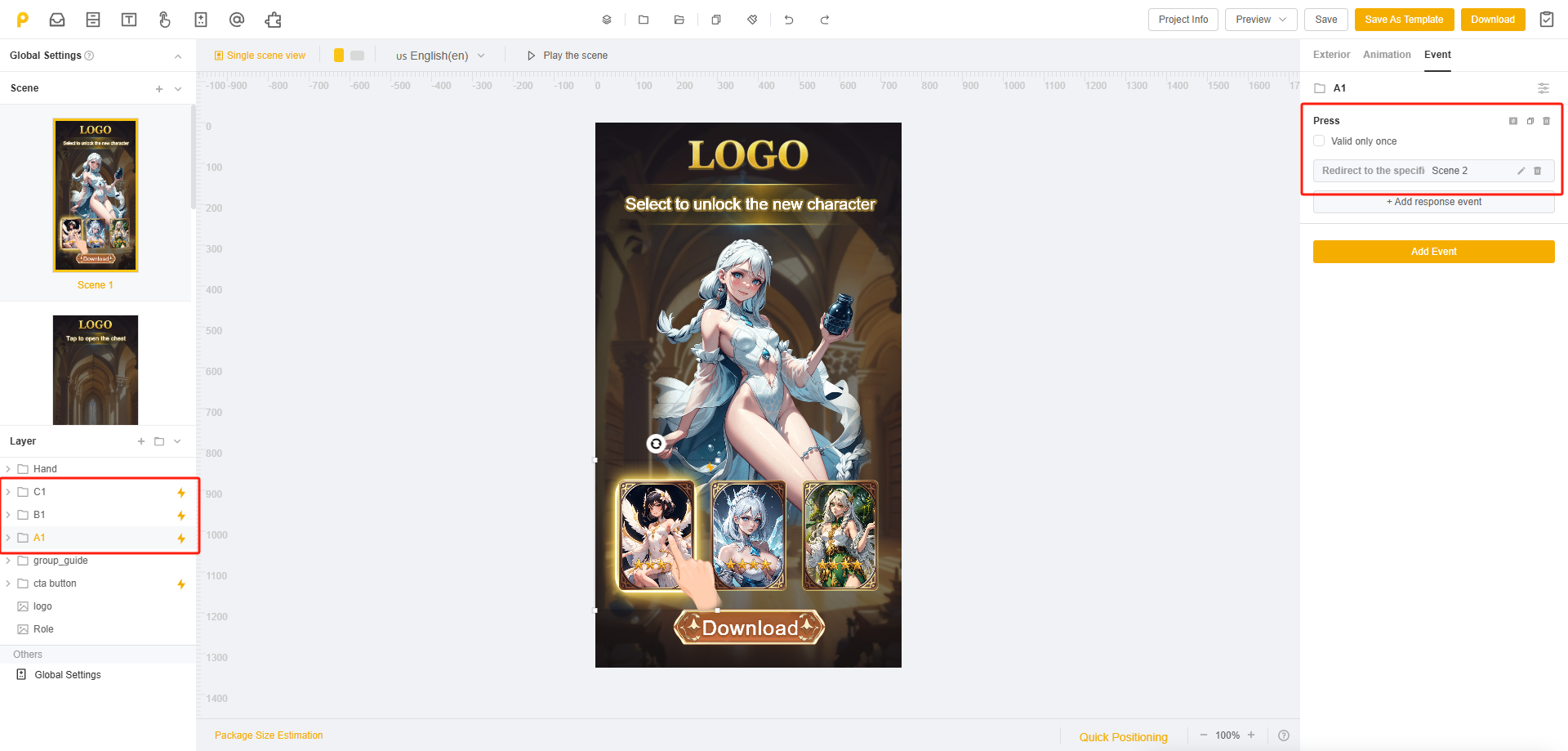1568x751 pixels.
Task: Click the @ symbol tool icon
Action: 237,20
